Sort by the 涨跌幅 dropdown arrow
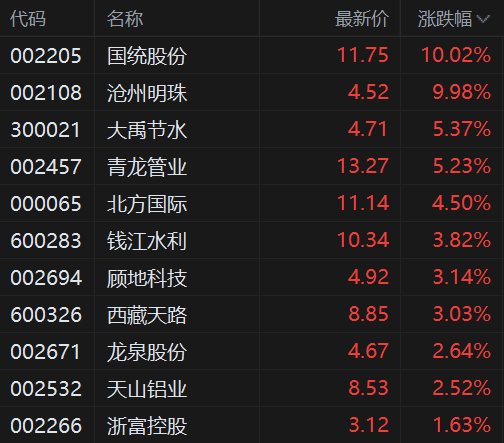 (483, 19)
